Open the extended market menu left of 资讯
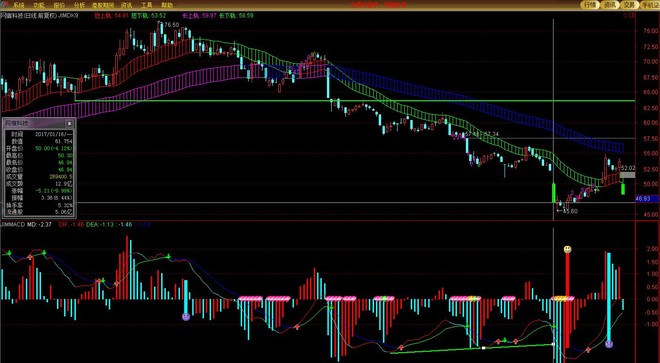The image size is (660, 363). point(102,5)
